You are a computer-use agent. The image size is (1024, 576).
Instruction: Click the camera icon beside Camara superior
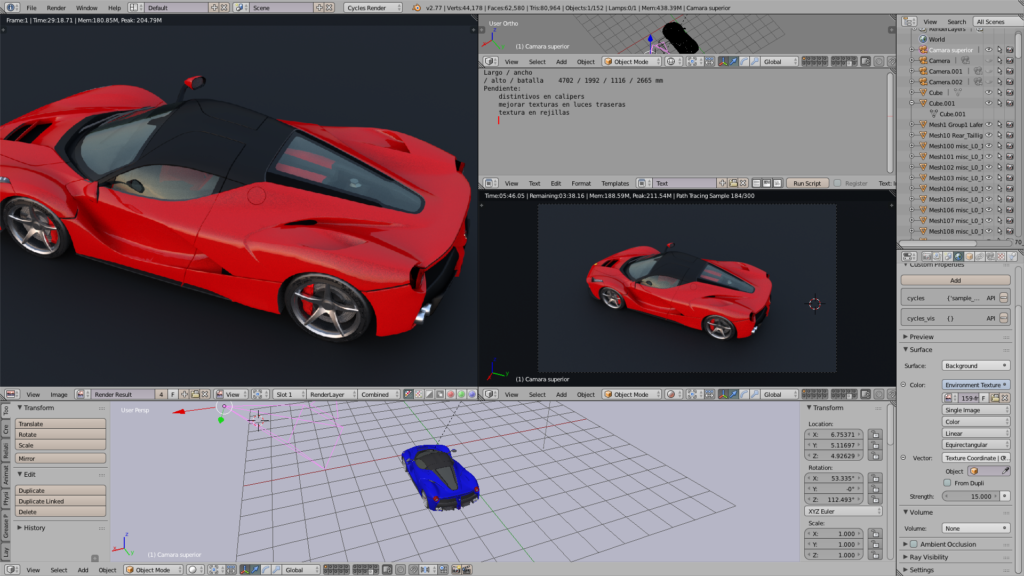click(x=923, y=51)
